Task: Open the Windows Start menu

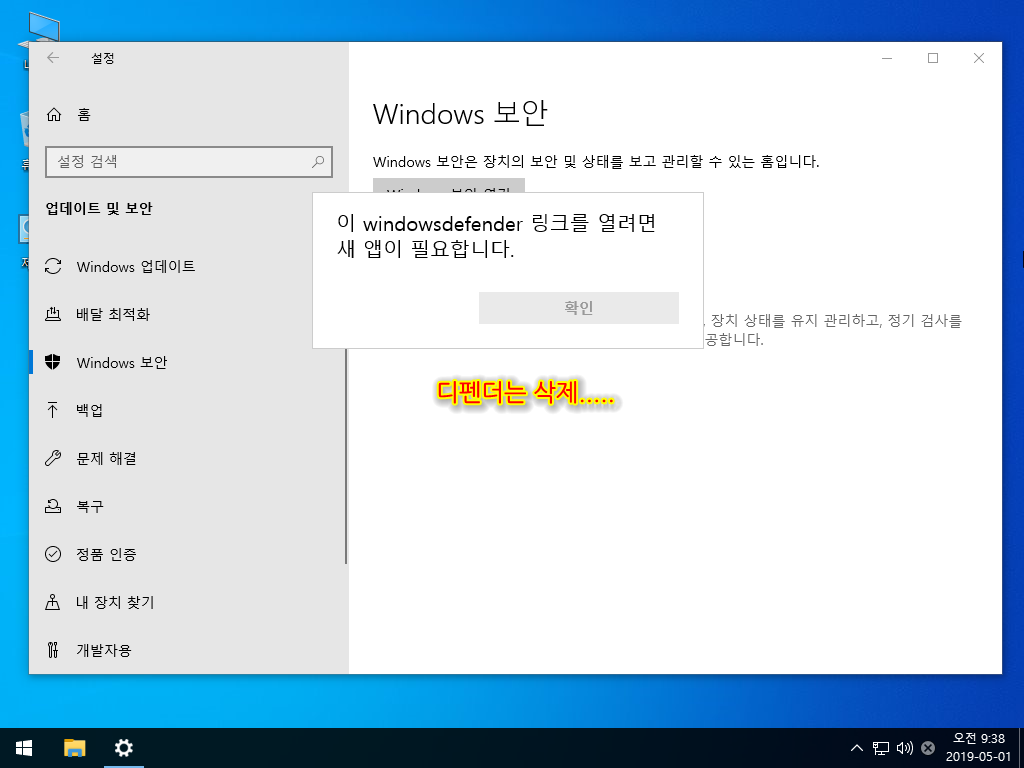Action: (x=24, y=748)
